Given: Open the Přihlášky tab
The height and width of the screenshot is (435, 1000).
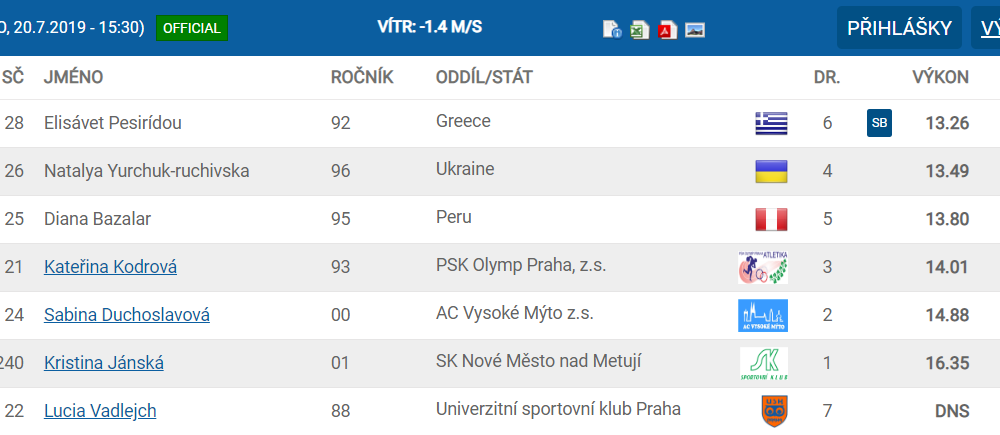Looking at the screenshot, I should point(899,28).
